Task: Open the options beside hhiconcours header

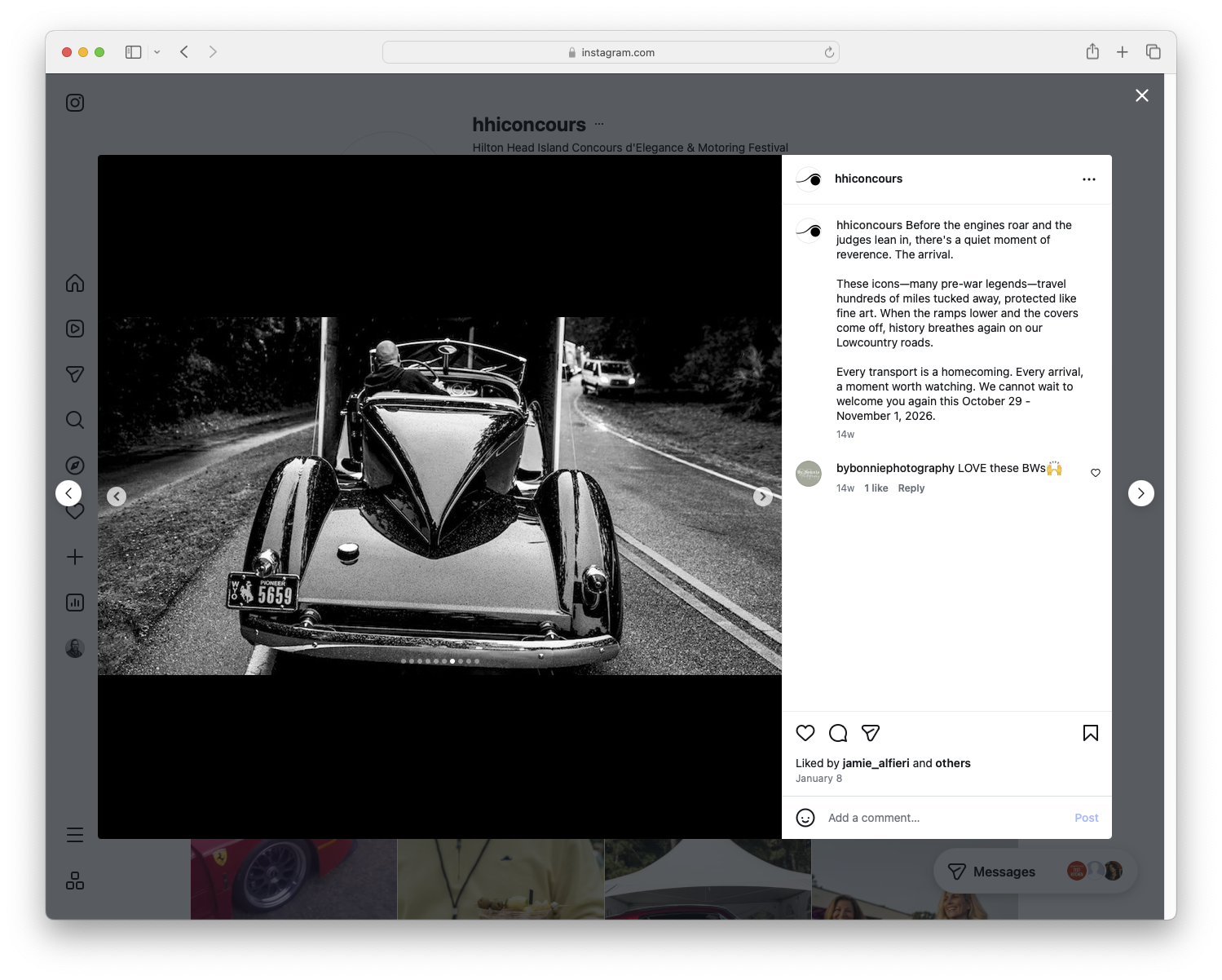Action: pyautogui.click(x=598, y=123)
